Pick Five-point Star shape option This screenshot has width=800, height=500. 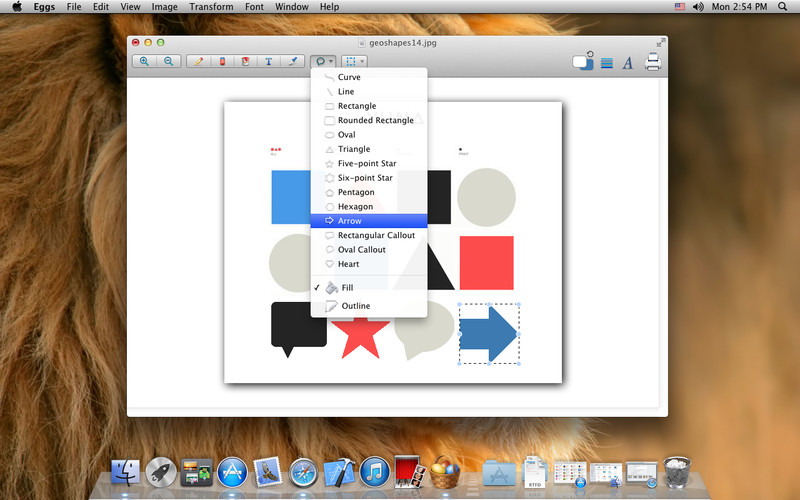tap(366, 164)
